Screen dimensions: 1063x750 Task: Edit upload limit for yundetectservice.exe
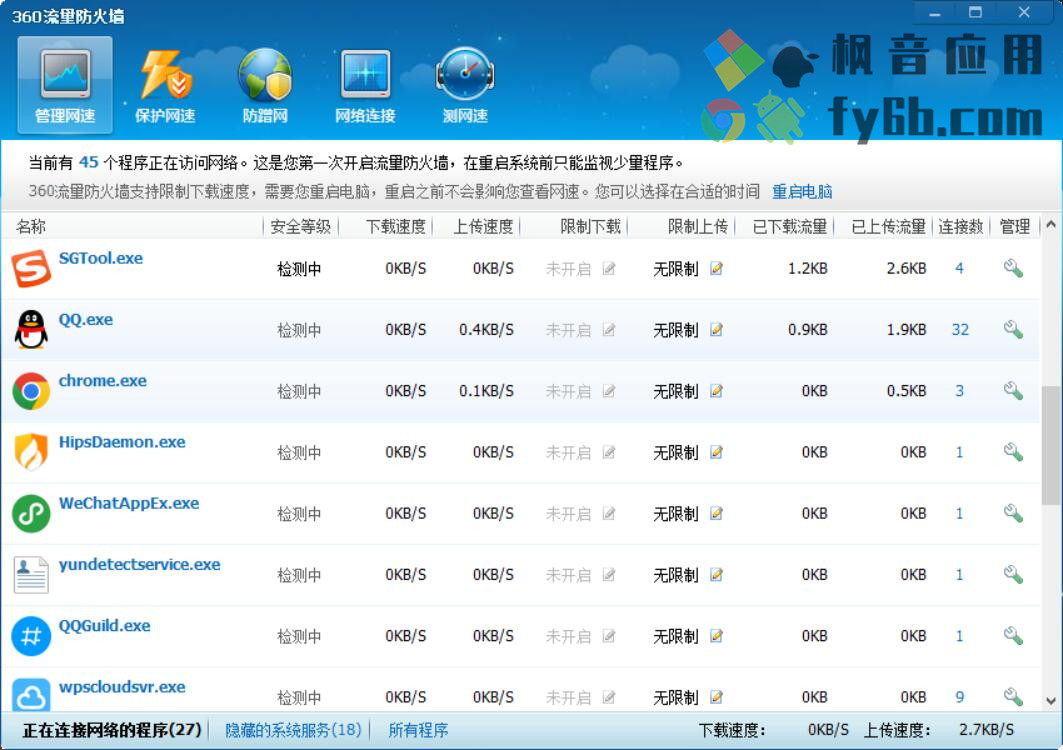tap(717, 575)
